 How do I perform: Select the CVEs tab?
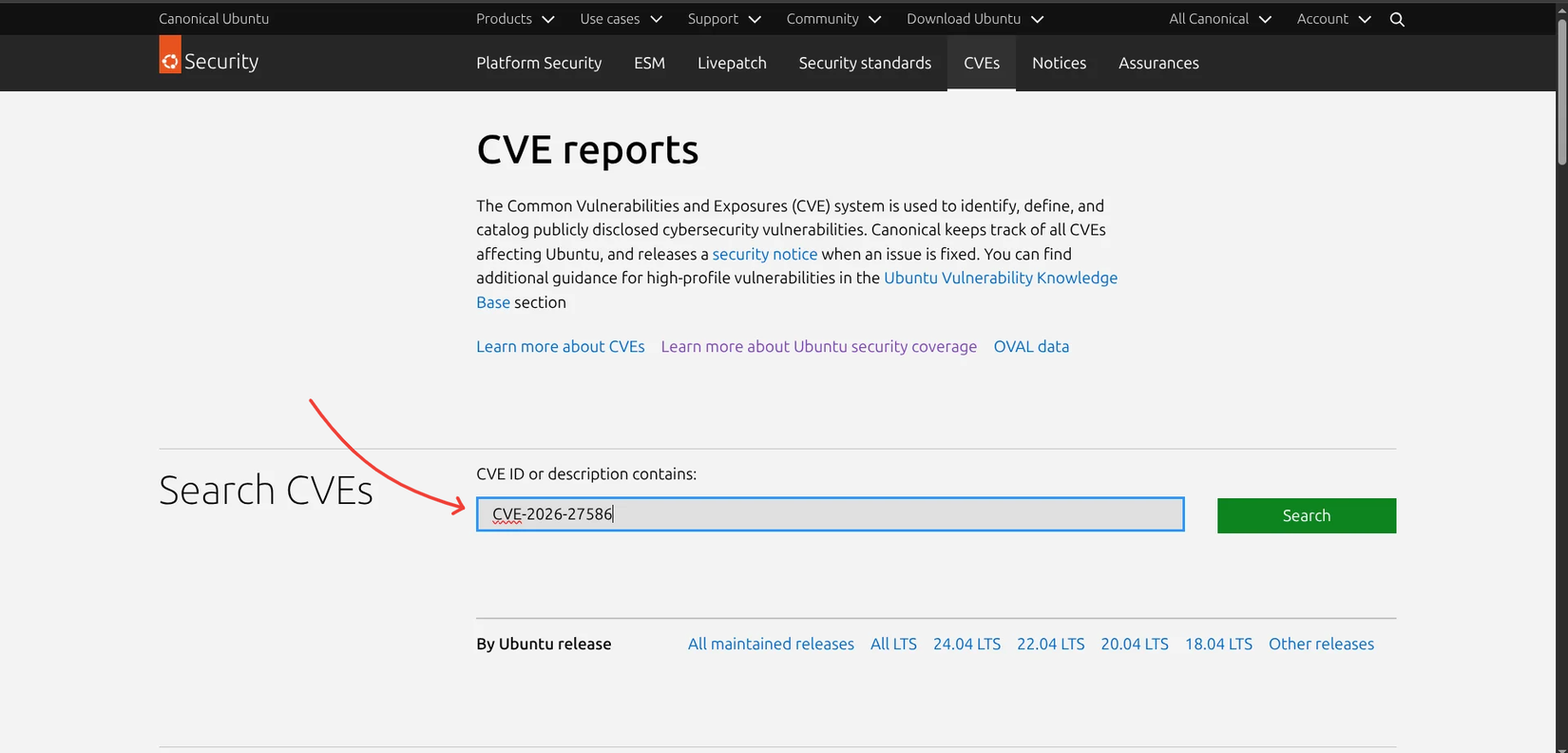982,63
